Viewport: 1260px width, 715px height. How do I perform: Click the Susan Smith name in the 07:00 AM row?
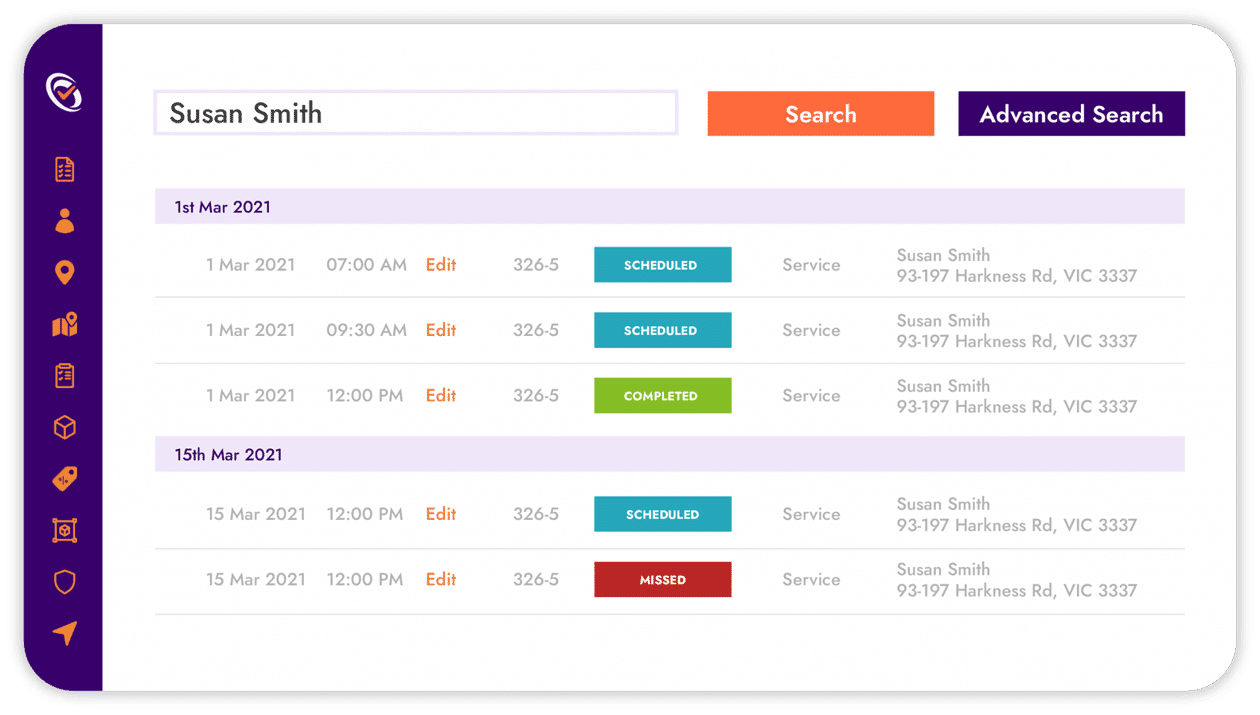tap(943, 255)
